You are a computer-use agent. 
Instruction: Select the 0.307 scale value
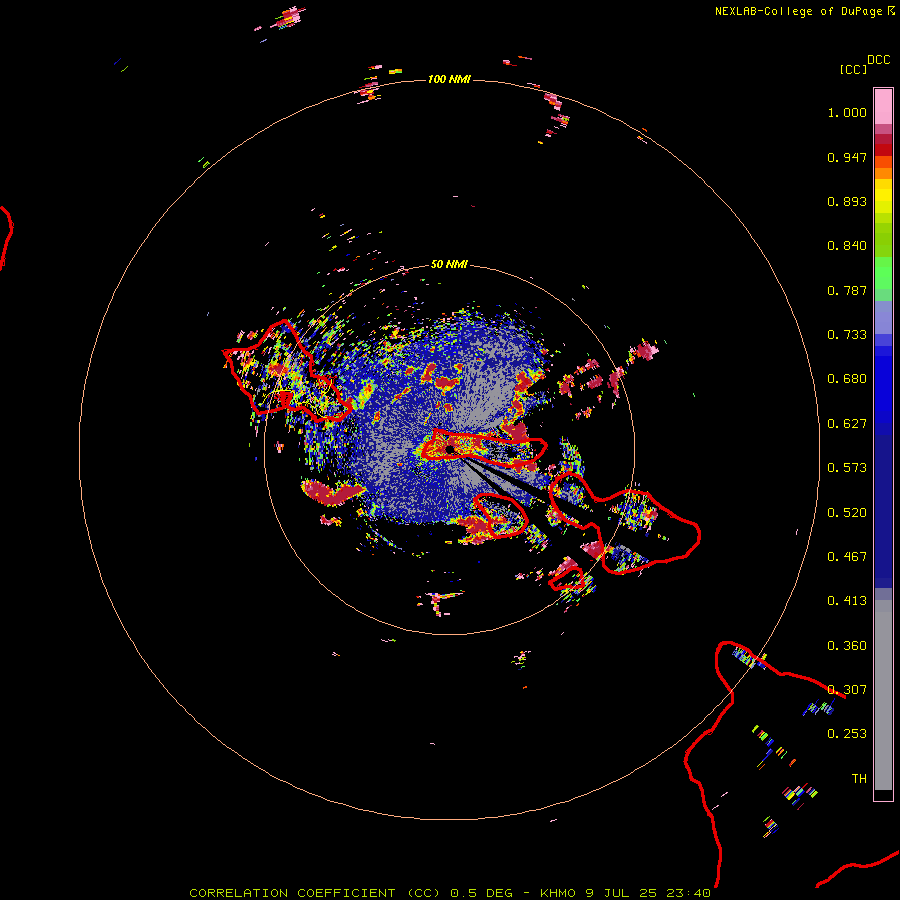coord(847,690)
